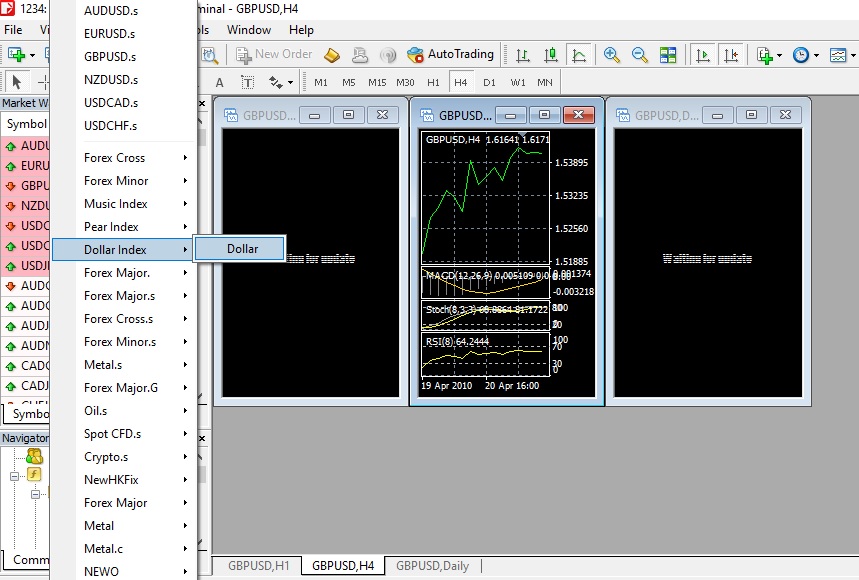Image resolution: width=859 pixels, height=580 pixels.
Task: Select EURUSD.s from the symbol menu
Action: [123, 33]
